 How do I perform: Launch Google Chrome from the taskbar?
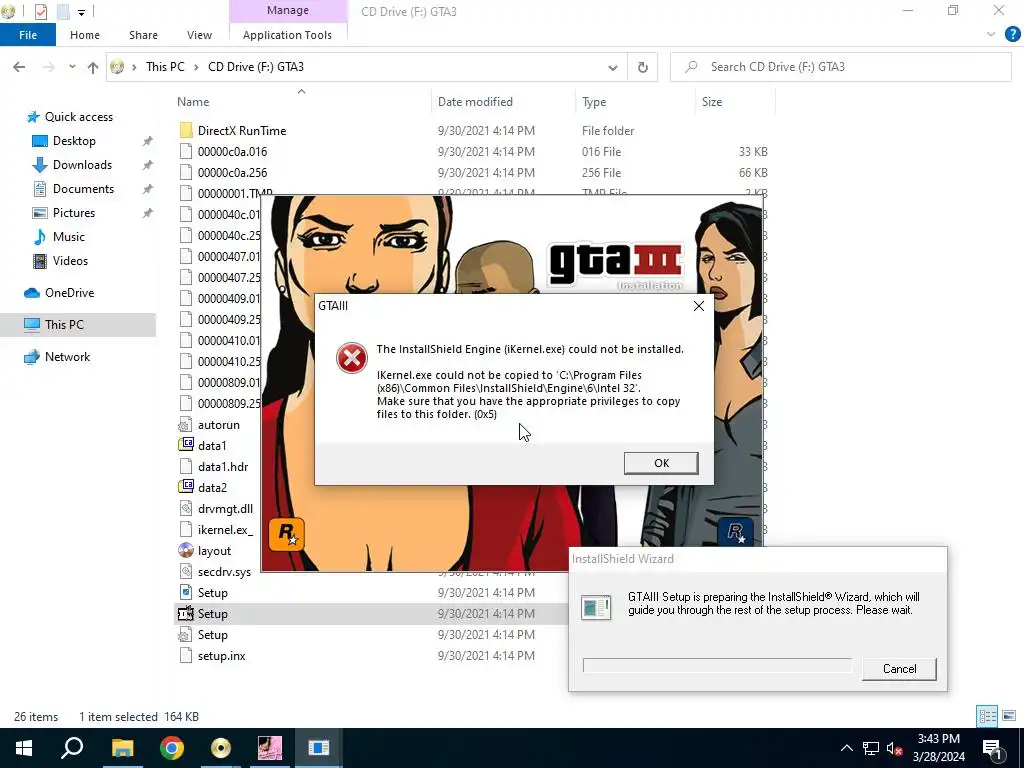click(x=172, y=748)
